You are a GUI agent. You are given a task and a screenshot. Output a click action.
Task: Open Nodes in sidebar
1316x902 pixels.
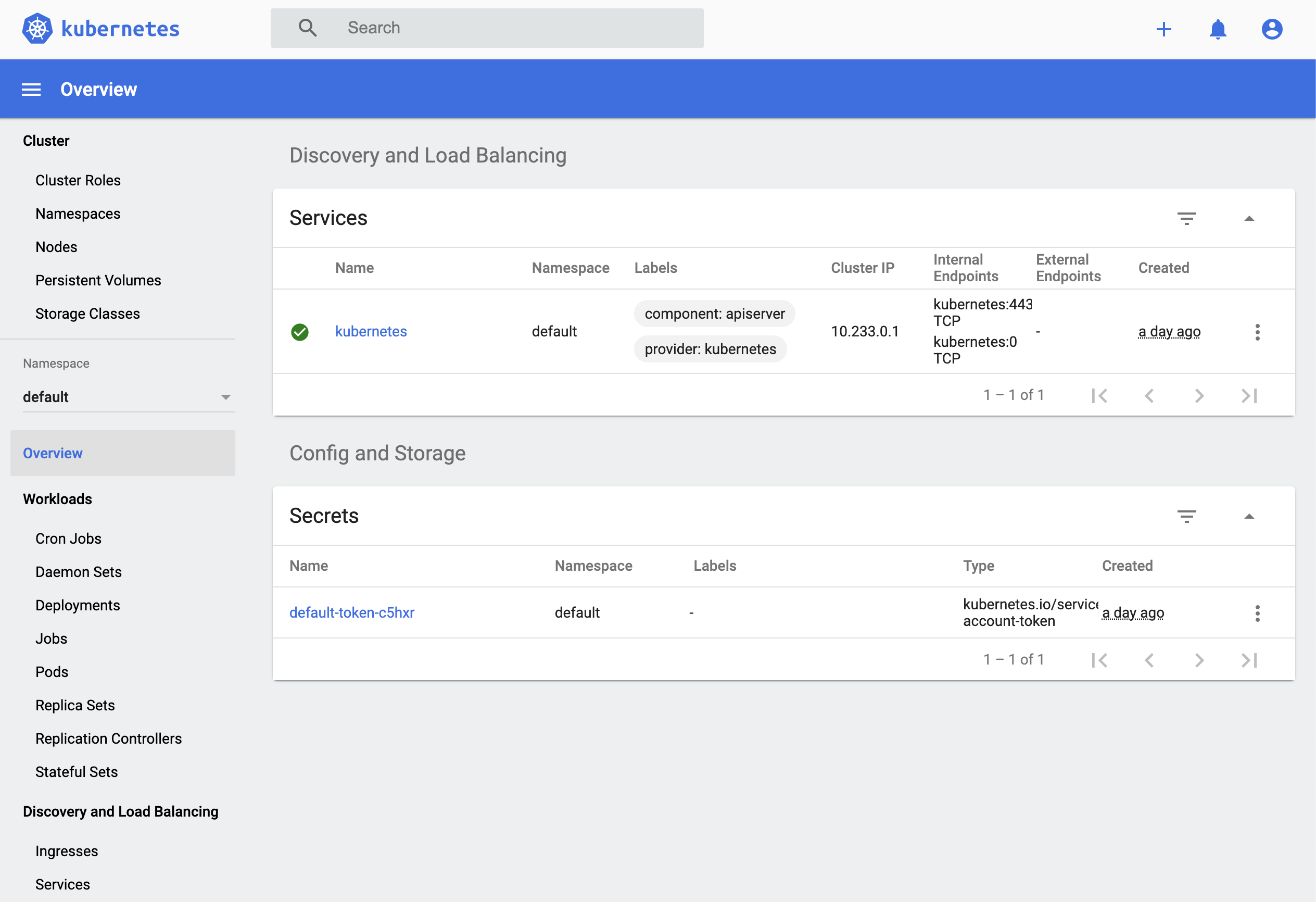click(57, 247)
